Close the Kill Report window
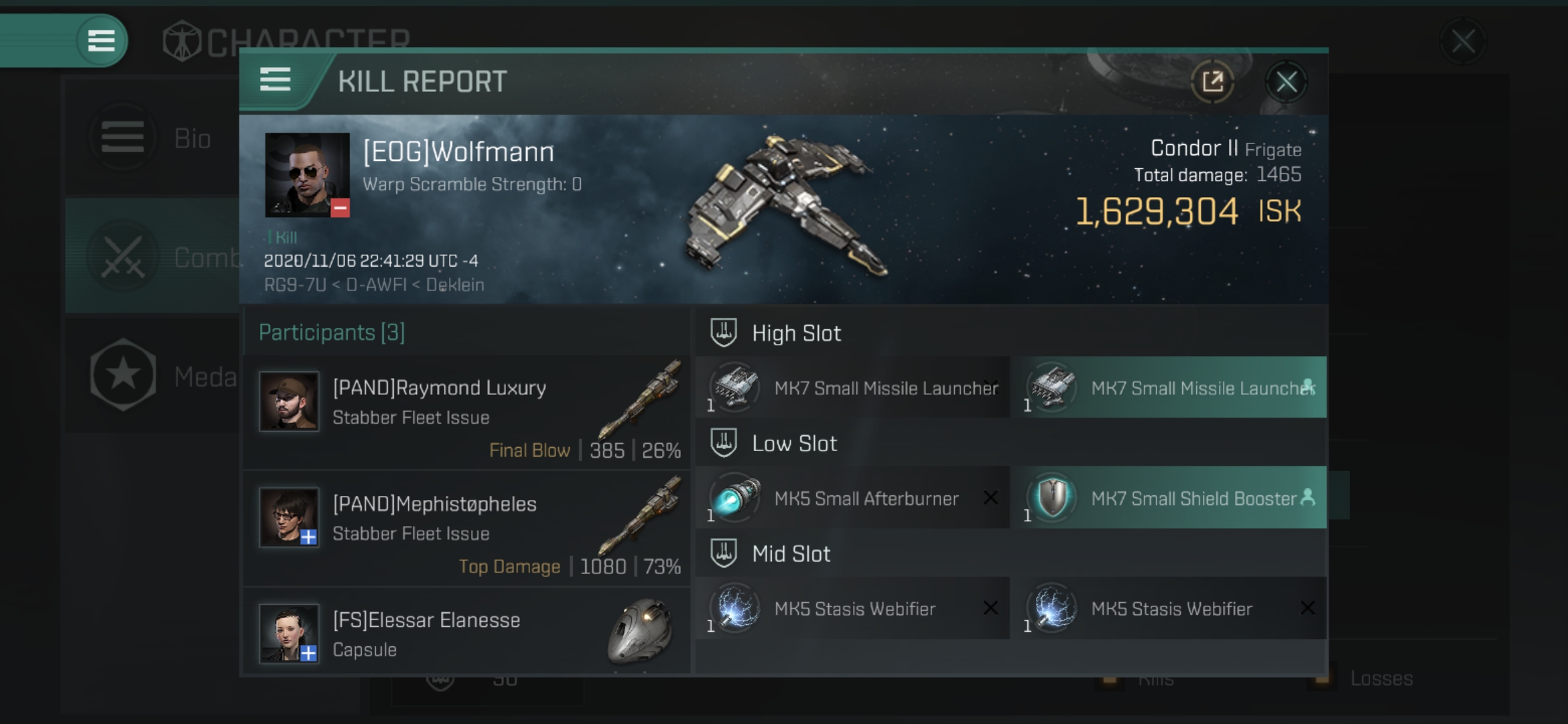1568x724 pixels. (x=1286, y=82)
